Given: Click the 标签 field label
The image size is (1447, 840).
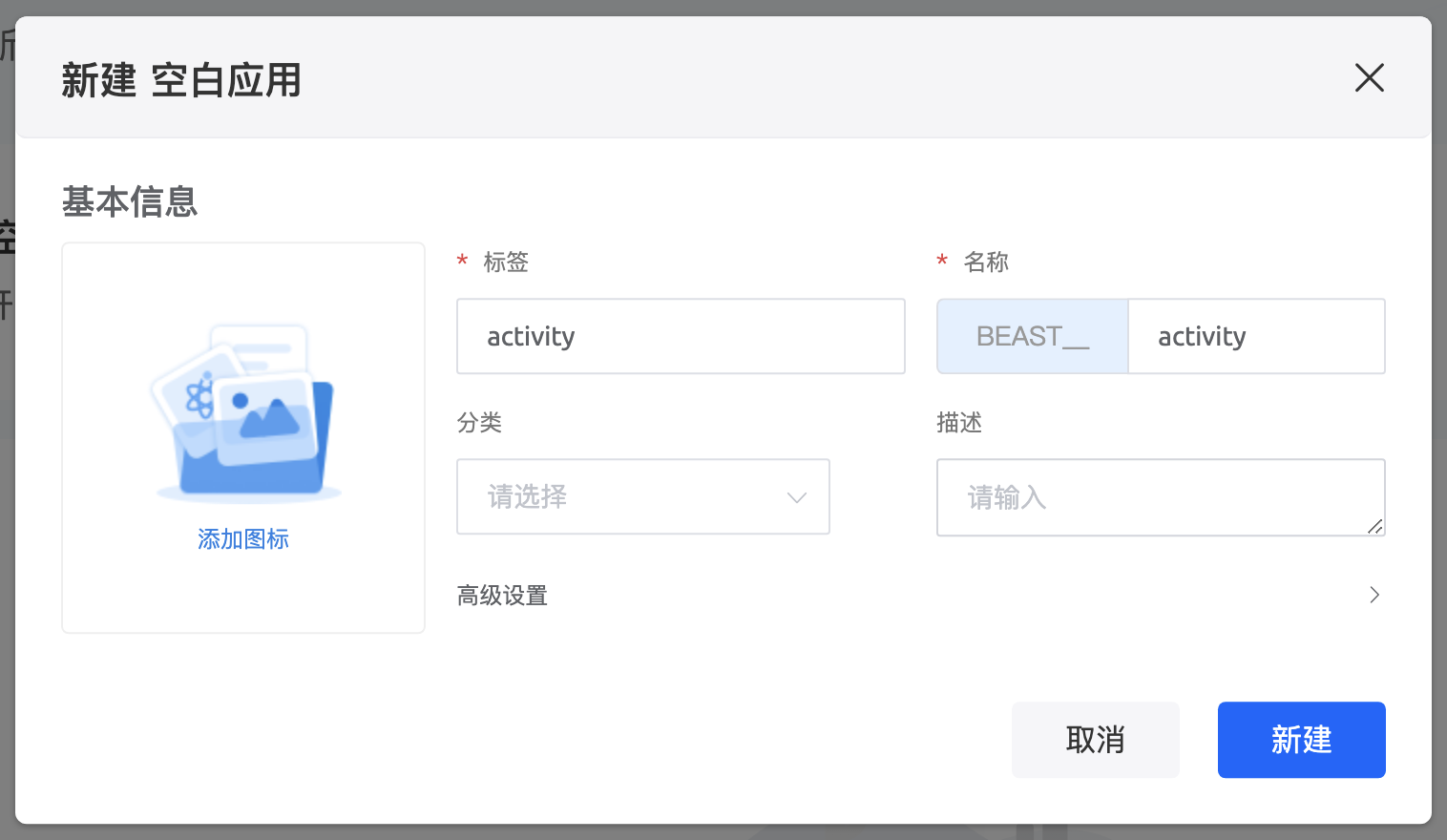Looking at the screenshot, I should coord(506,262).
